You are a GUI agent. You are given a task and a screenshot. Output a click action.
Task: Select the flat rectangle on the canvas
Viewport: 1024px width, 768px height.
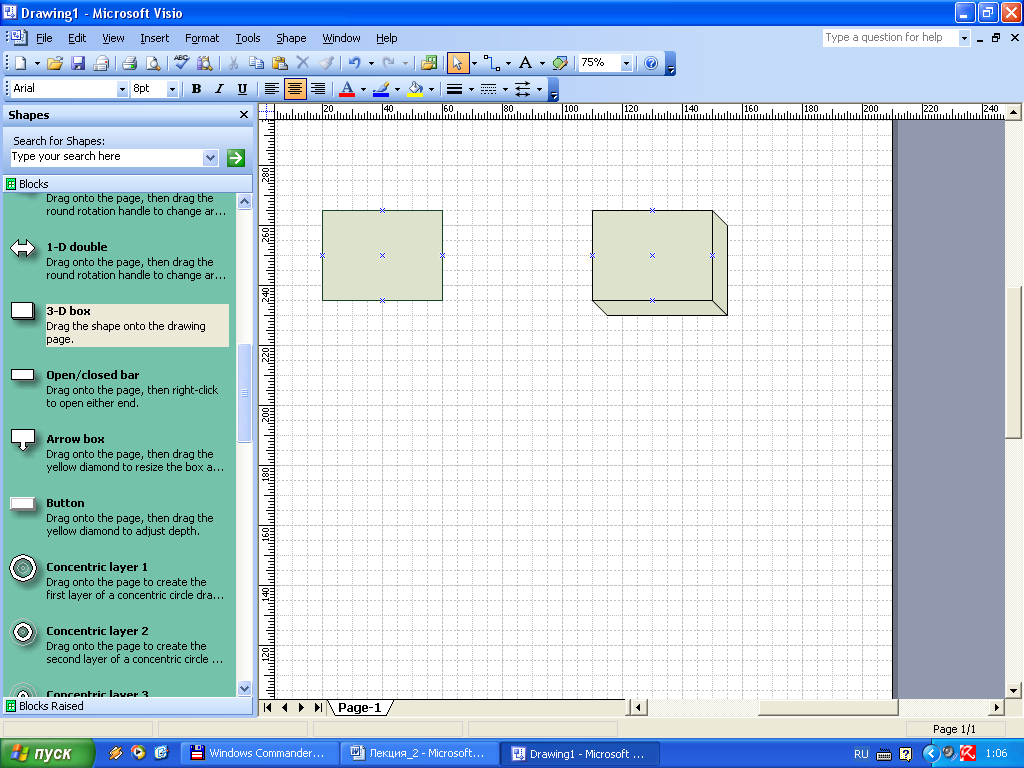coord(382,255)
